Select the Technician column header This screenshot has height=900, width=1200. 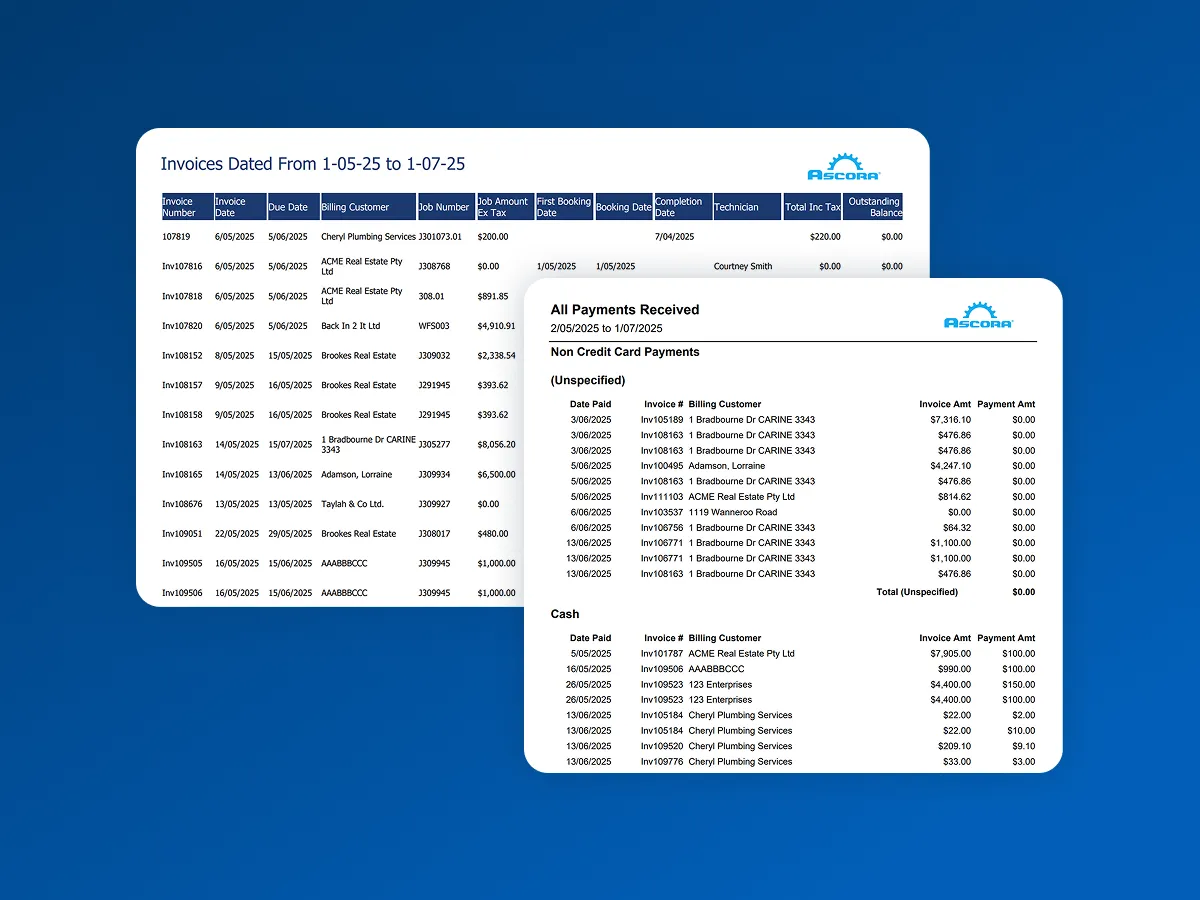746,207
